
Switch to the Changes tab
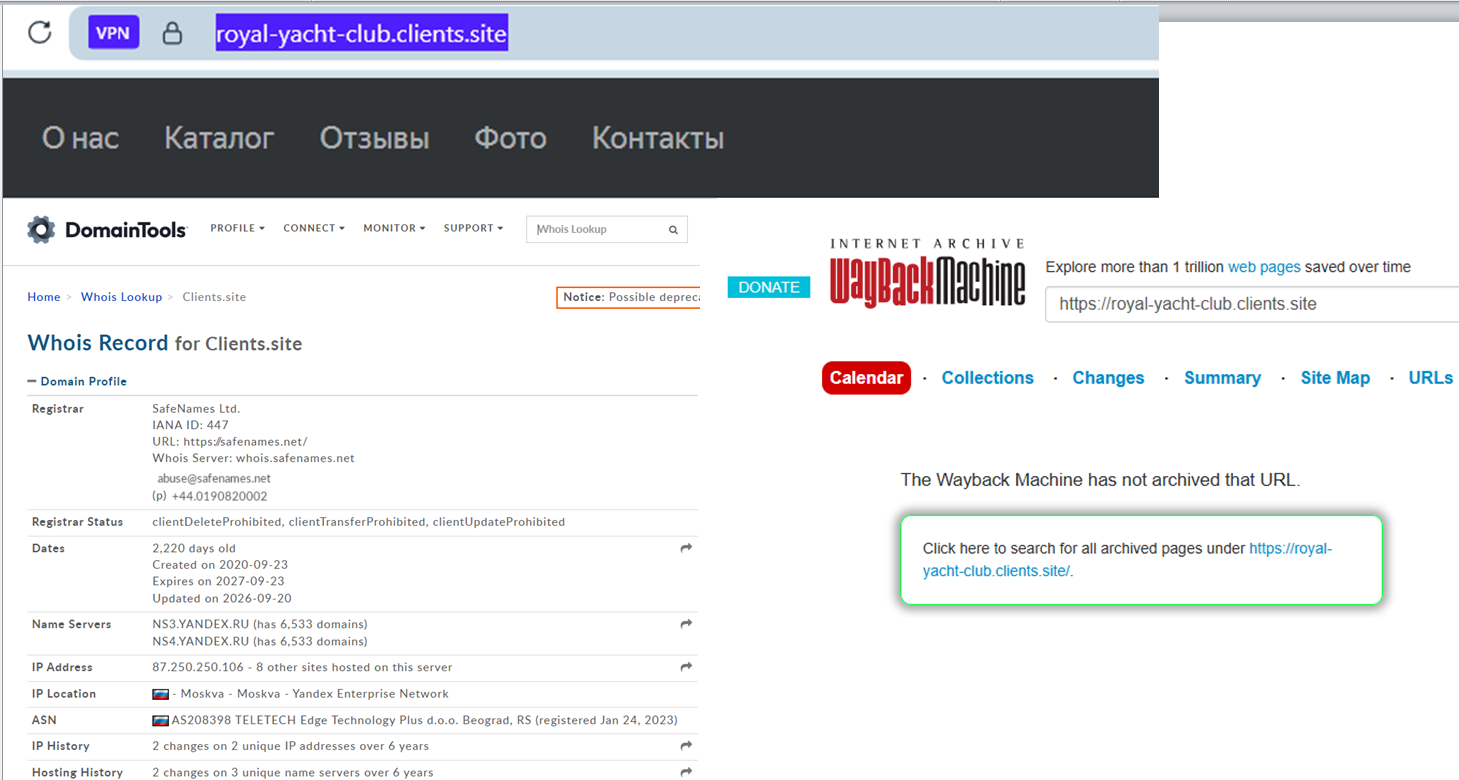[x=1108, y=378]
